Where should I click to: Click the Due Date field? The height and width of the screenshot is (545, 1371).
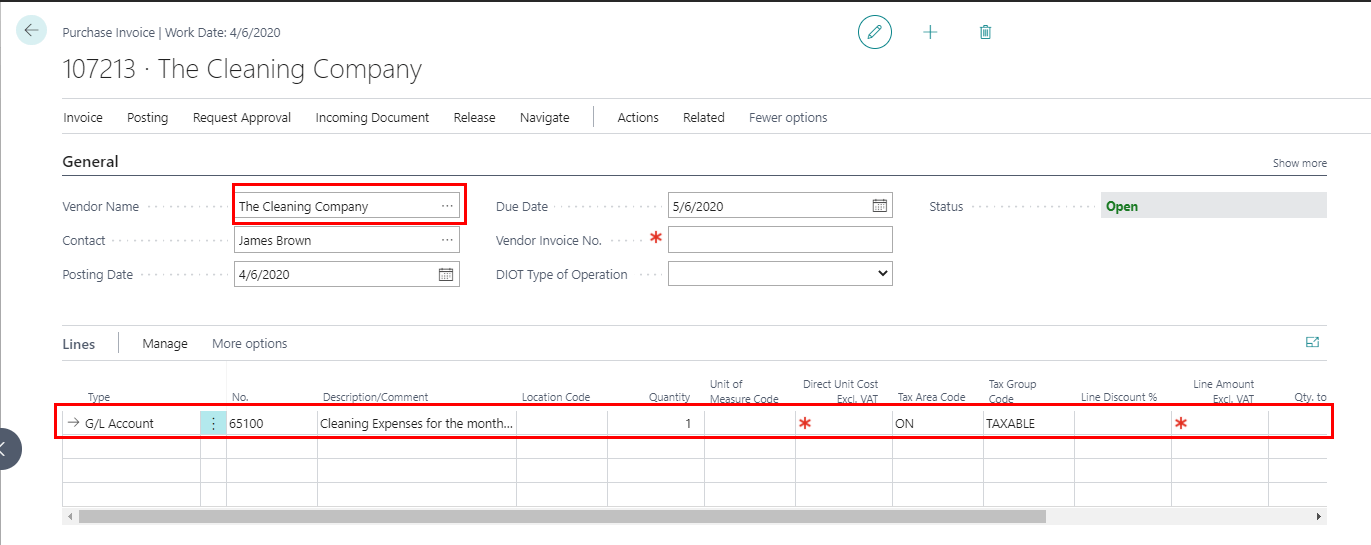click(x=780, y=206)
